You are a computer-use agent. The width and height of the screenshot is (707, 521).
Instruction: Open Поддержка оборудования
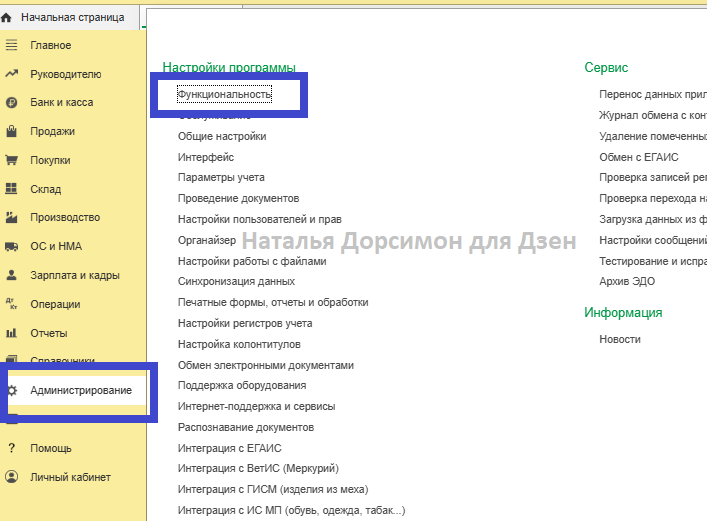242,386
